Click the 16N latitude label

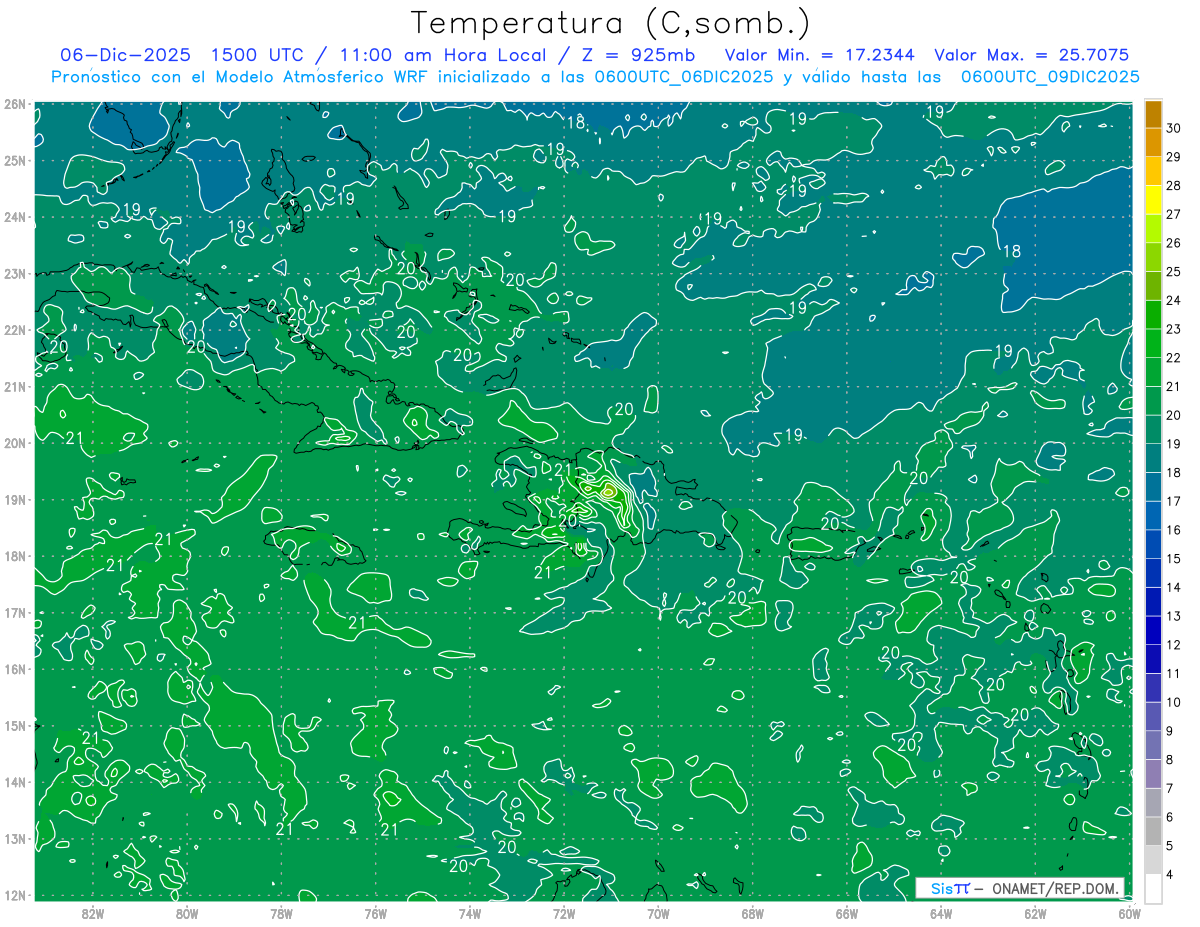coord(15,669)
